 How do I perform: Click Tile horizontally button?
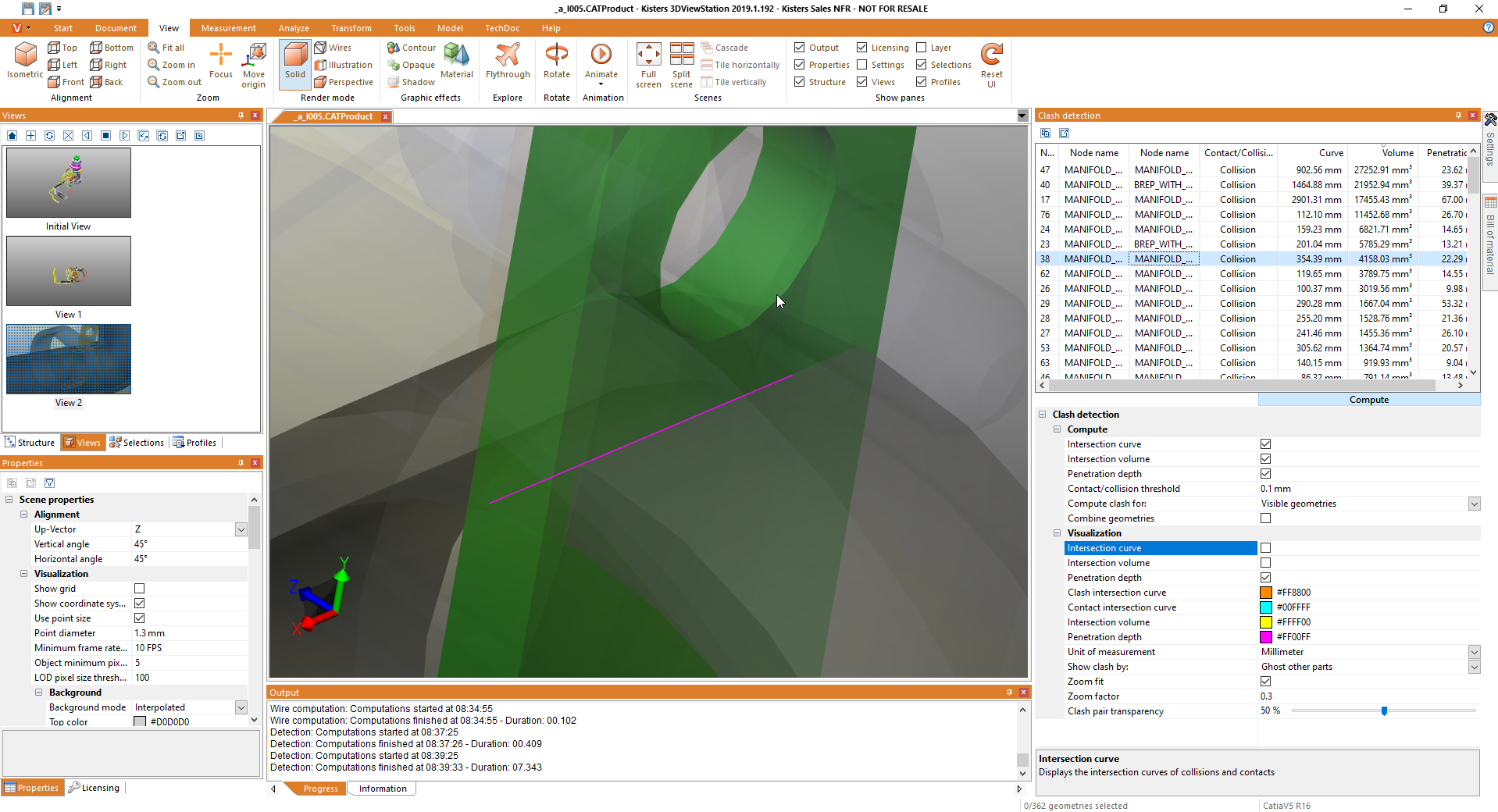point(740,65)
